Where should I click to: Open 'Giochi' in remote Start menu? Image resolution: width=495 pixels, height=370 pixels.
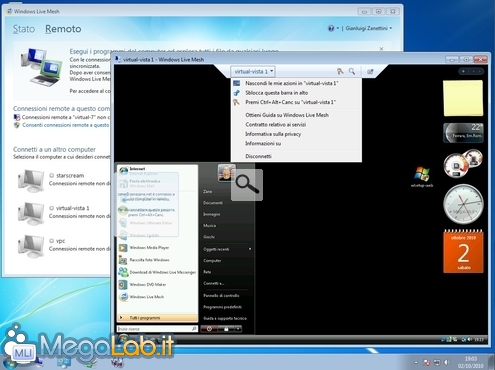(209, 237)
